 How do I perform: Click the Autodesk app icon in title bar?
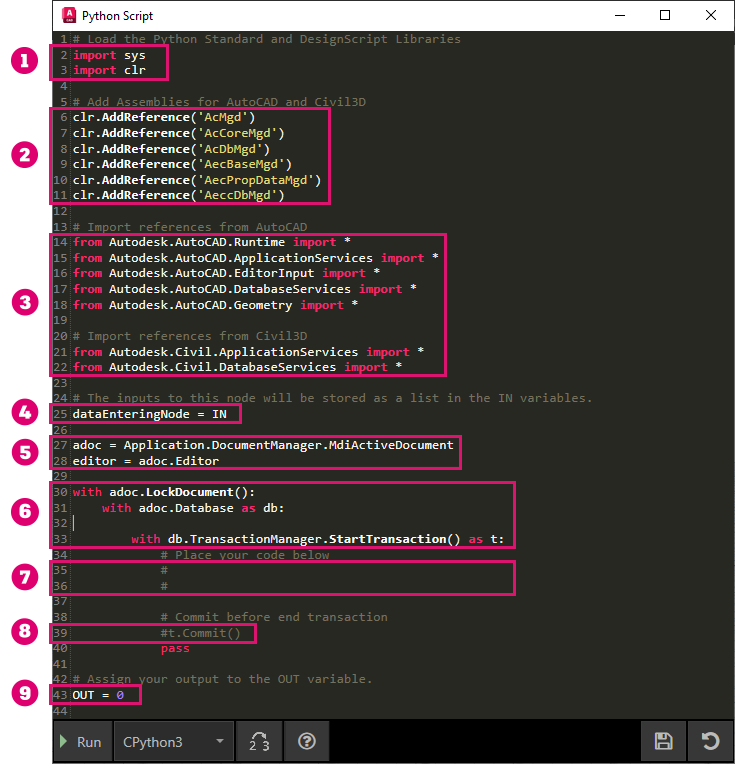68,16
